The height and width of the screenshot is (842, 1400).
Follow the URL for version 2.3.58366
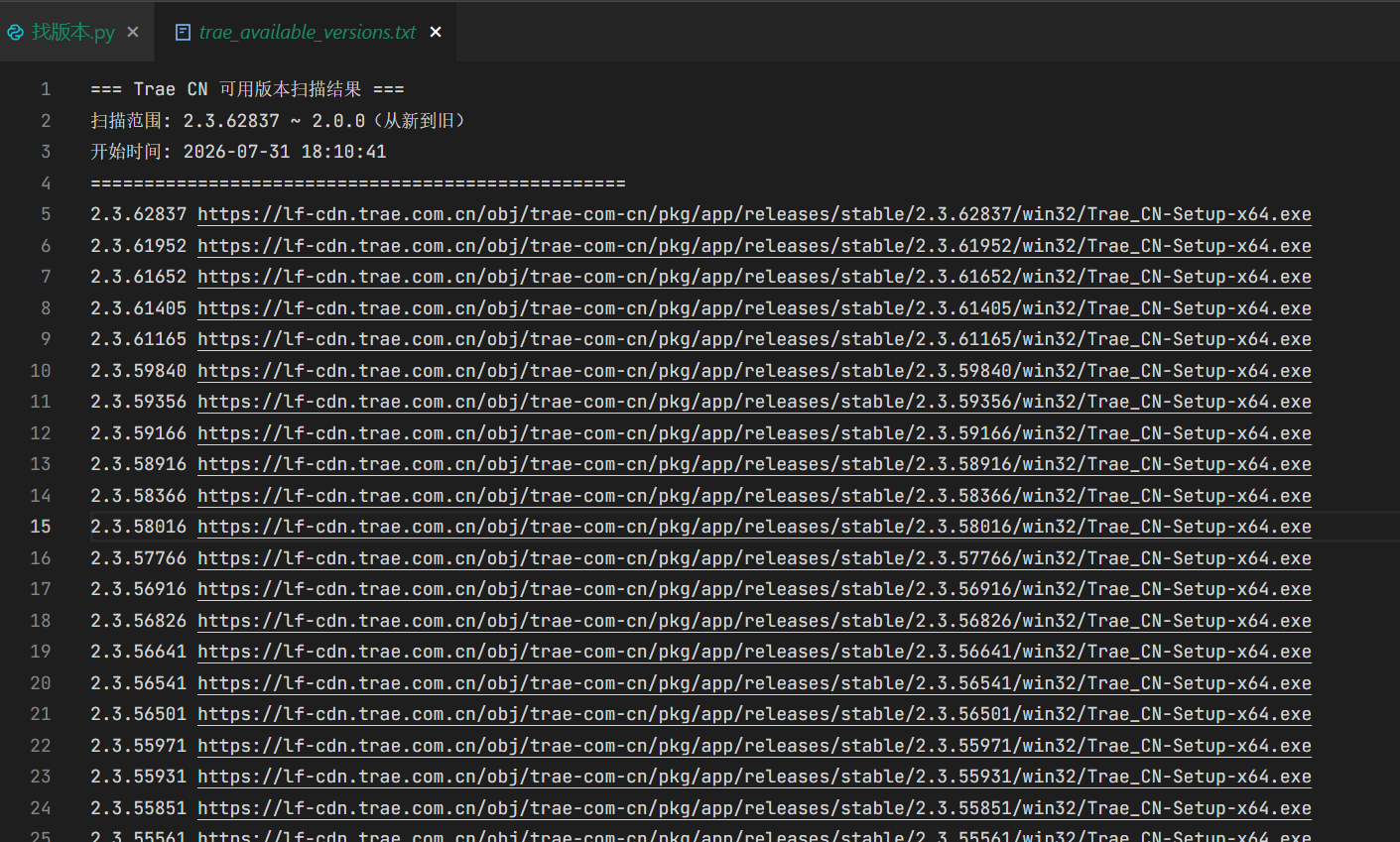tap(754, 496)
